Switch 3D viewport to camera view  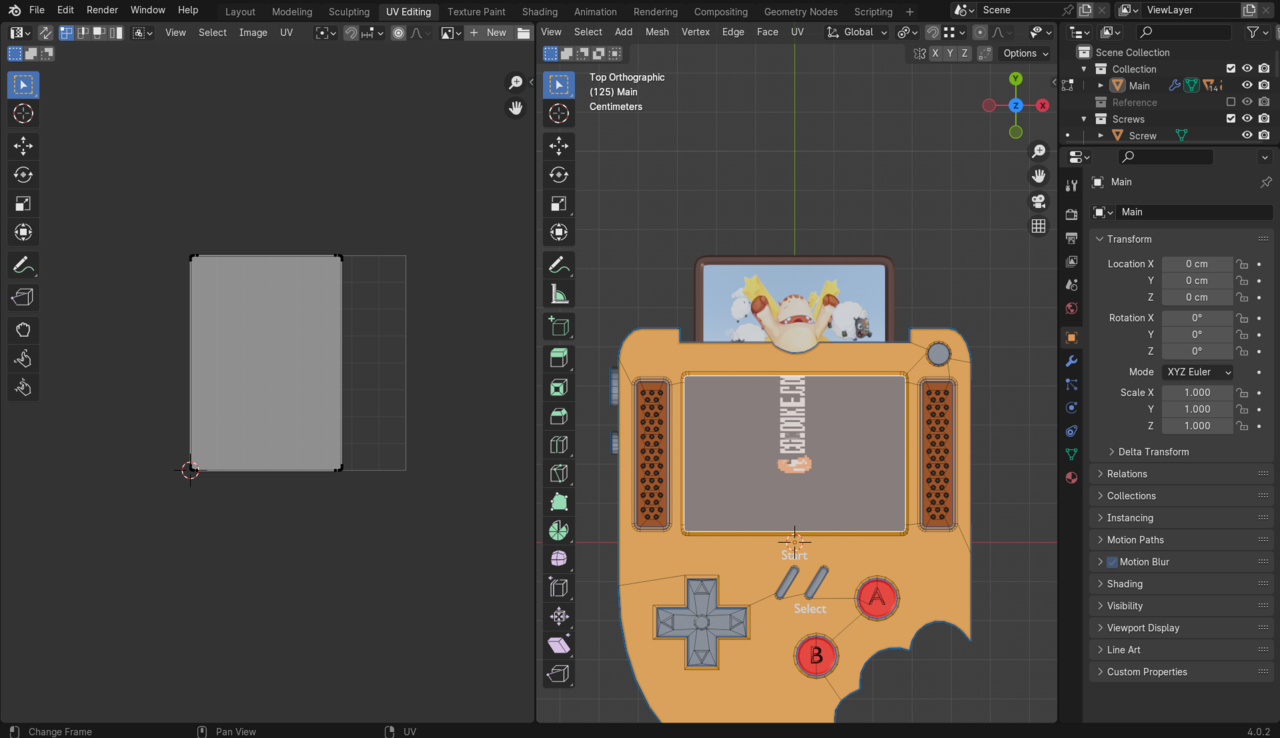[1039, 201]
